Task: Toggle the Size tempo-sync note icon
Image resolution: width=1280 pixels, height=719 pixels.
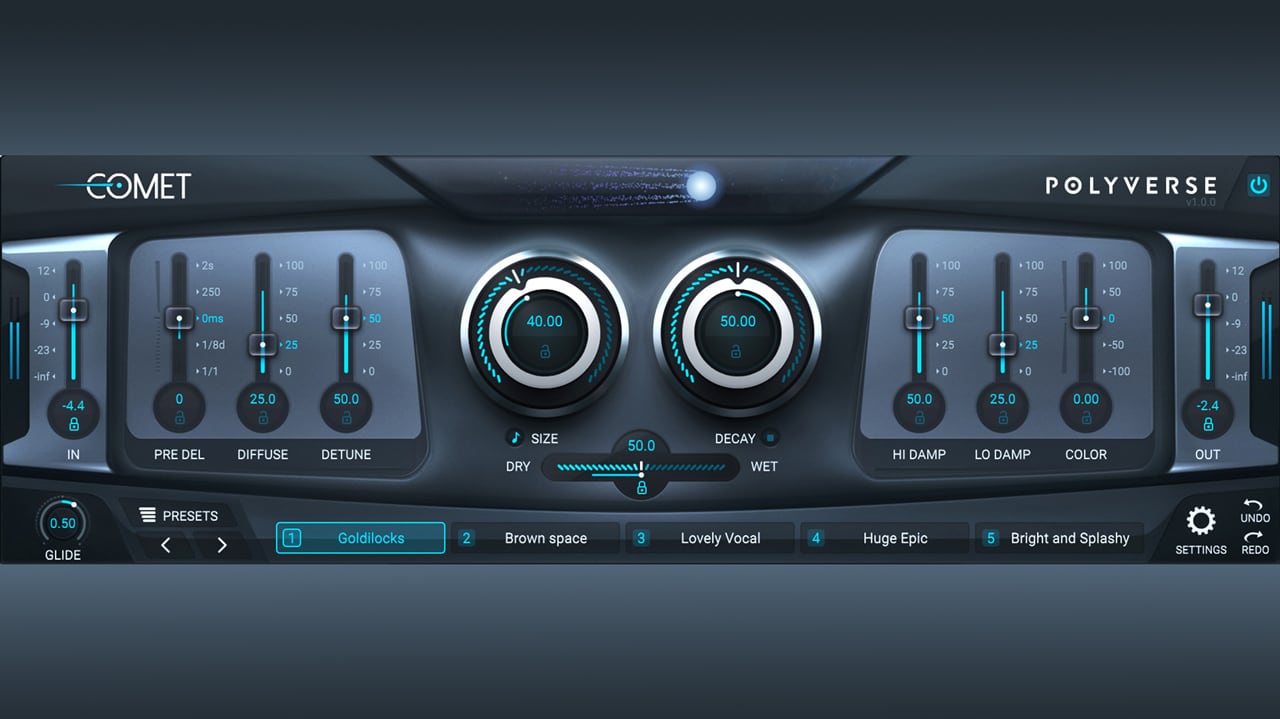Action: coord(515,438)
